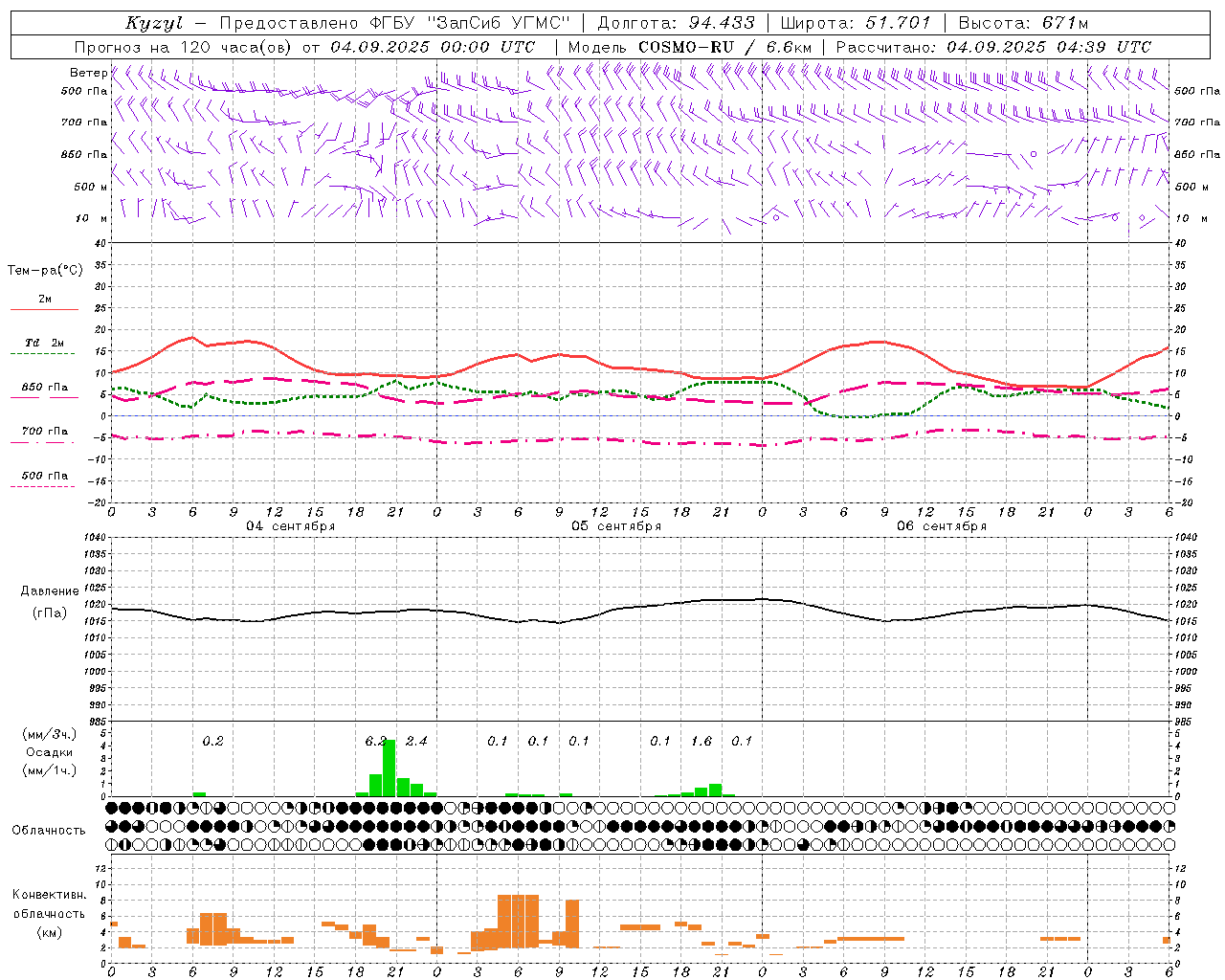Click the "Рассчитано: 04.09.2025 04:39 UTC" text
This screenshot has height=980, width=1225.
click(x=993, y=47)
